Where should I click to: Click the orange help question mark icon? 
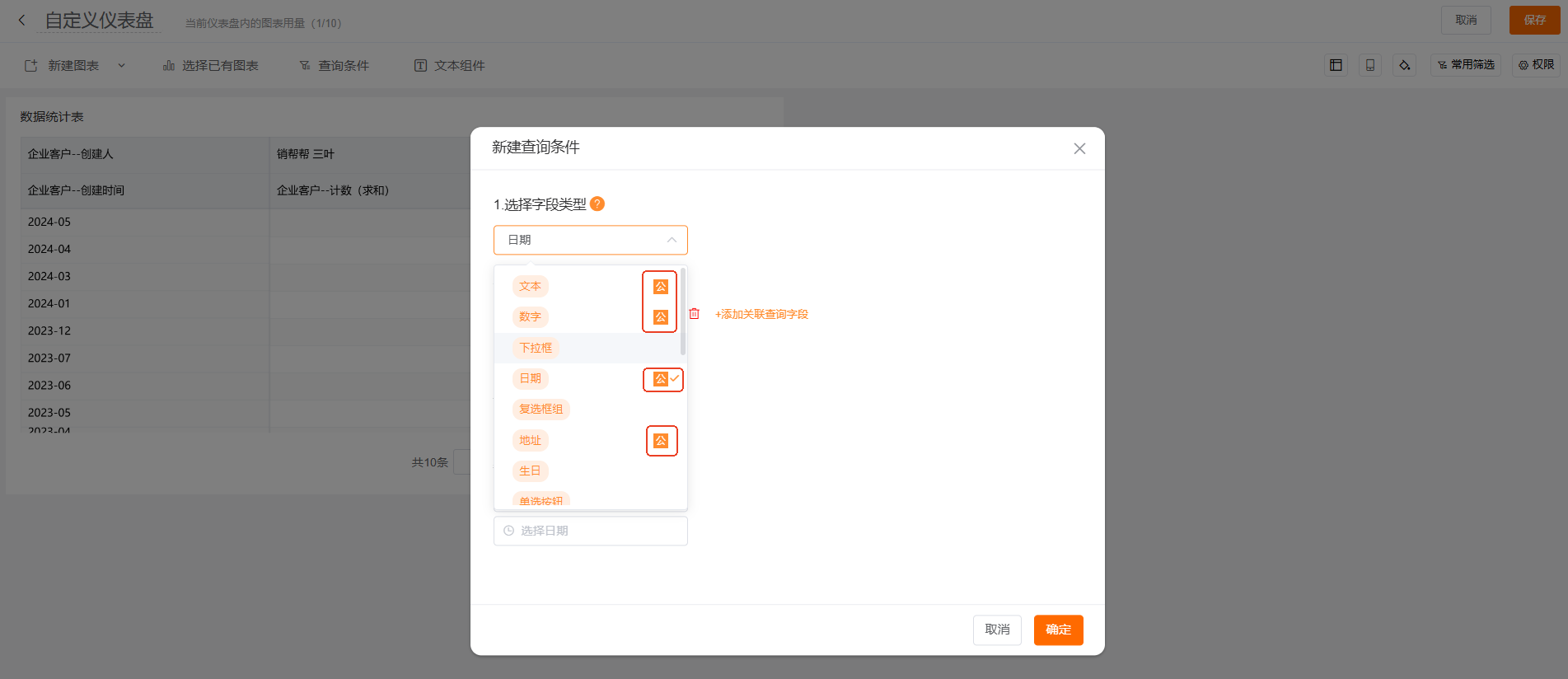pos(597,204)
